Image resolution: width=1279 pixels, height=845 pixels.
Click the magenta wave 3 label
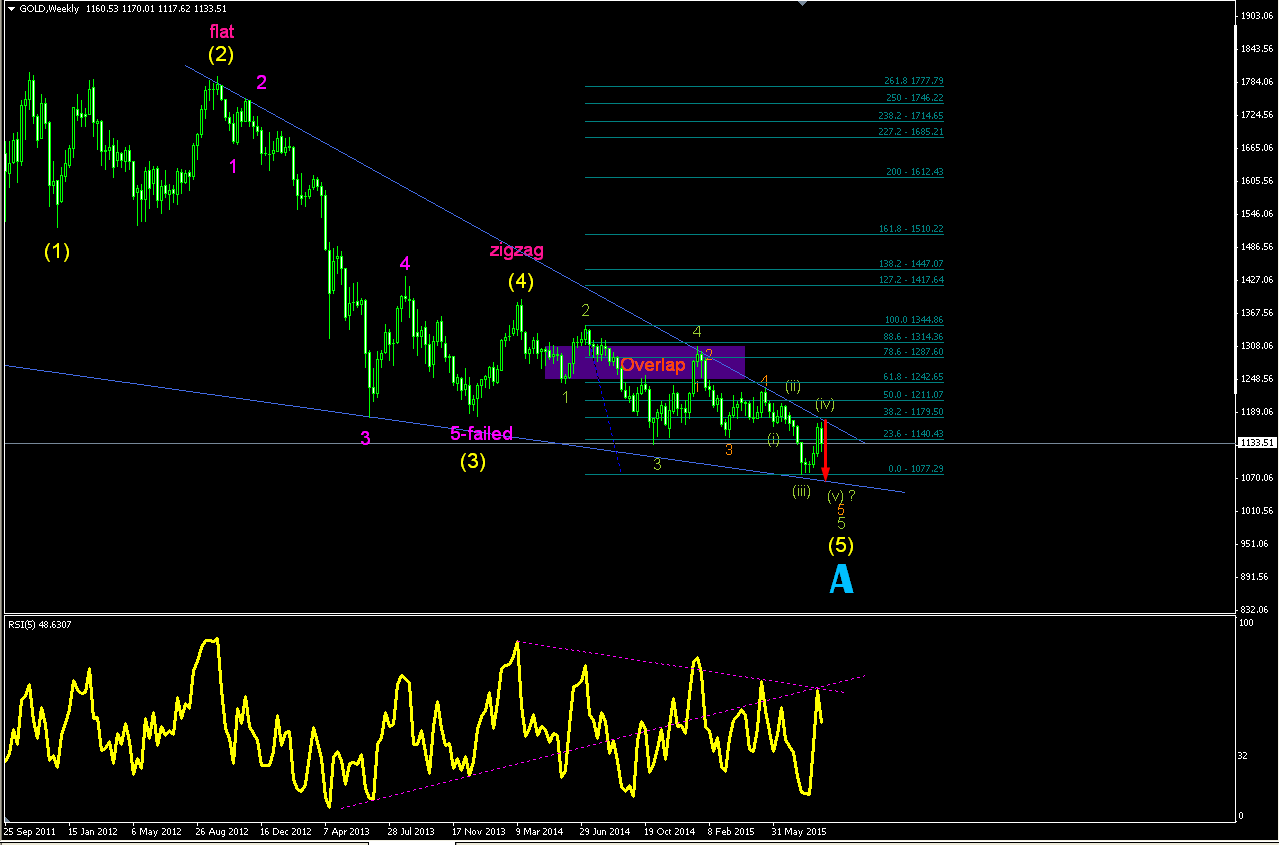365,438
